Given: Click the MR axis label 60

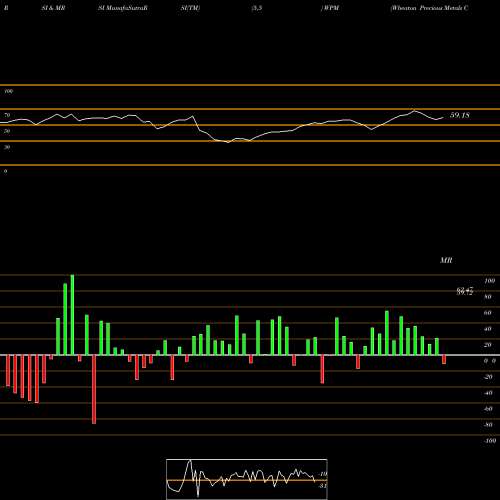Looking at the screenshot, I should pos(488,313).
